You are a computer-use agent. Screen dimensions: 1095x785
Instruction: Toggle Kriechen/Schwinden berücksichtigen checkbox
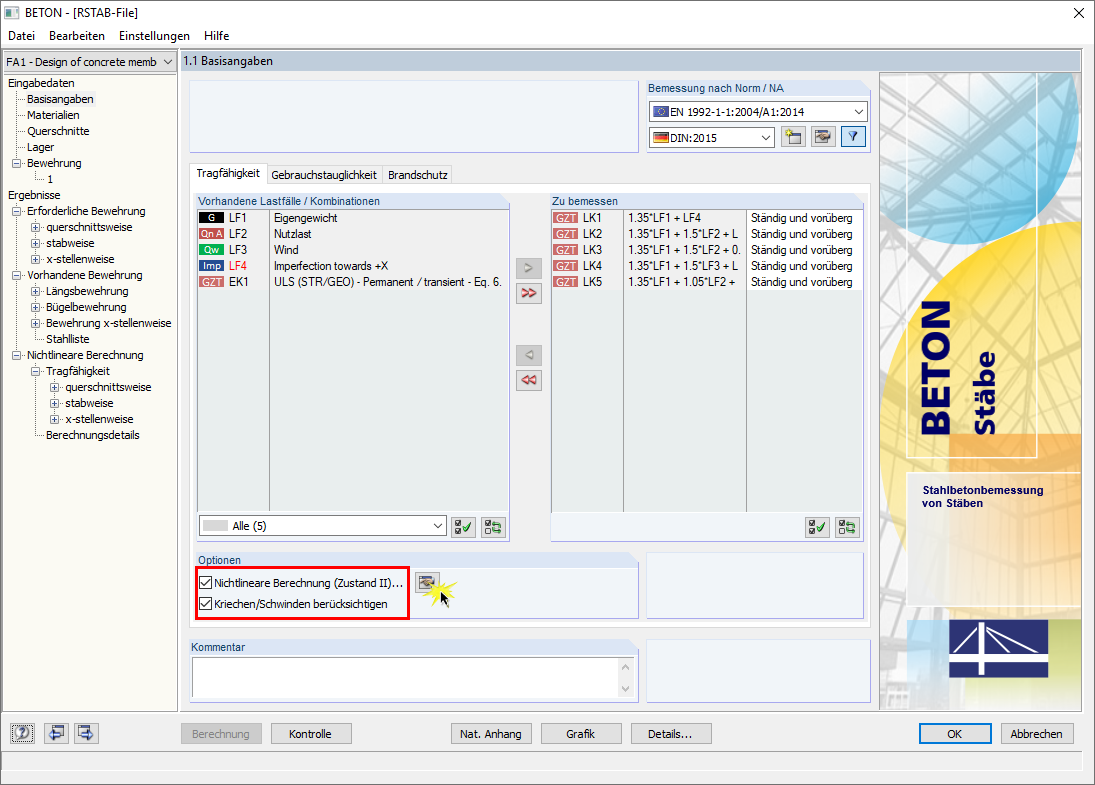(x=205, y=603)
